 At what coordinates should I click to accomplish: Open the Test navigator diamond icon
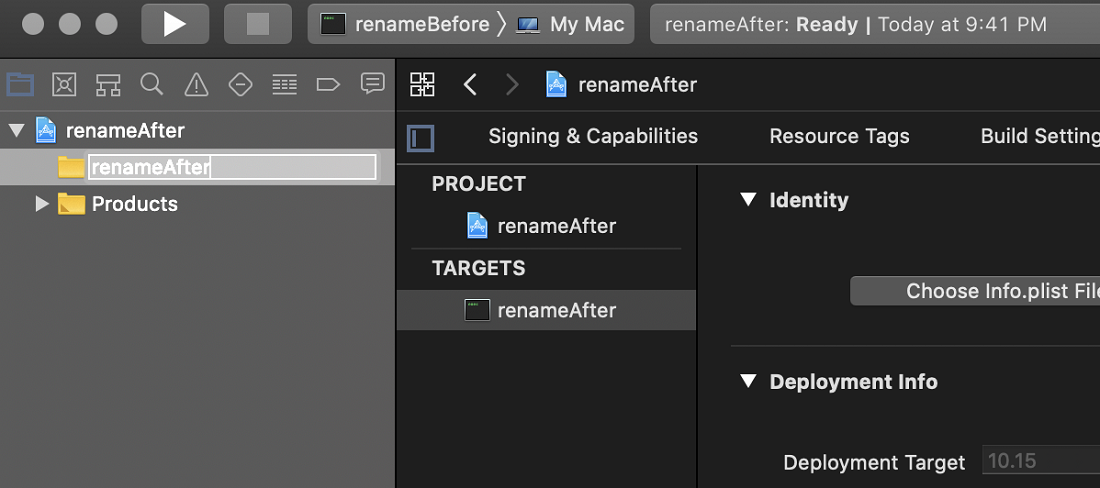[241, 85]
